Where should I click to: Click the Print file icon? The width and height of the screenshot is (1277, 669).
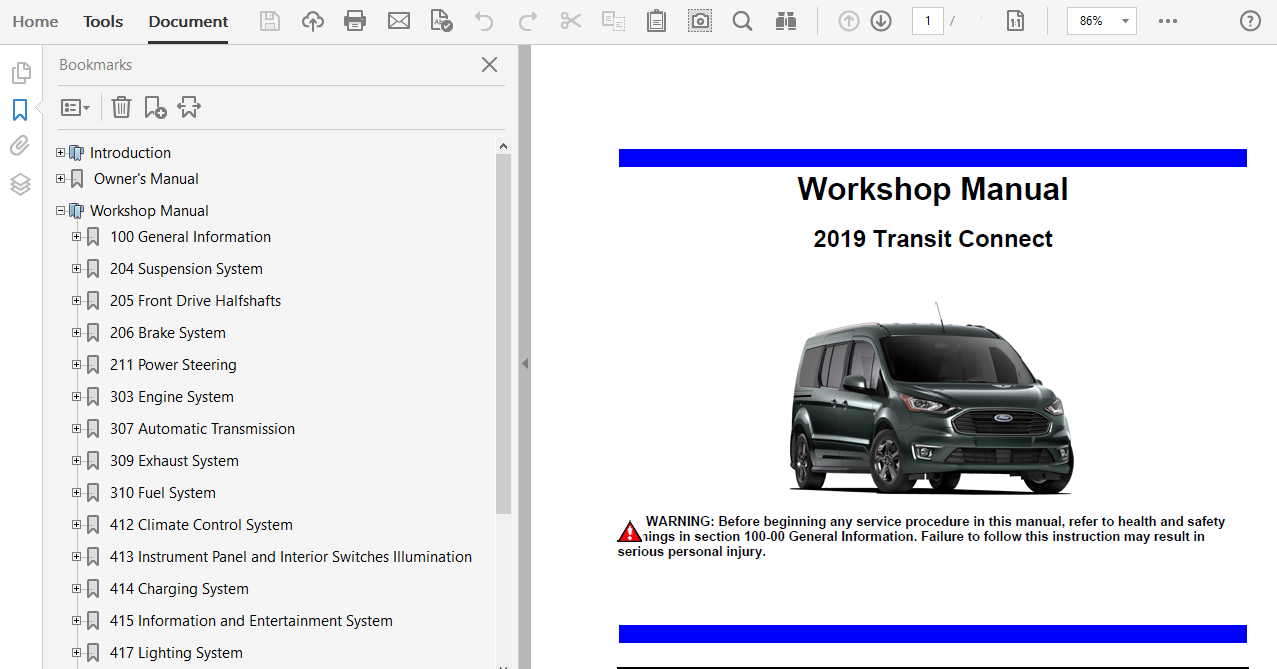coord(355,21)
